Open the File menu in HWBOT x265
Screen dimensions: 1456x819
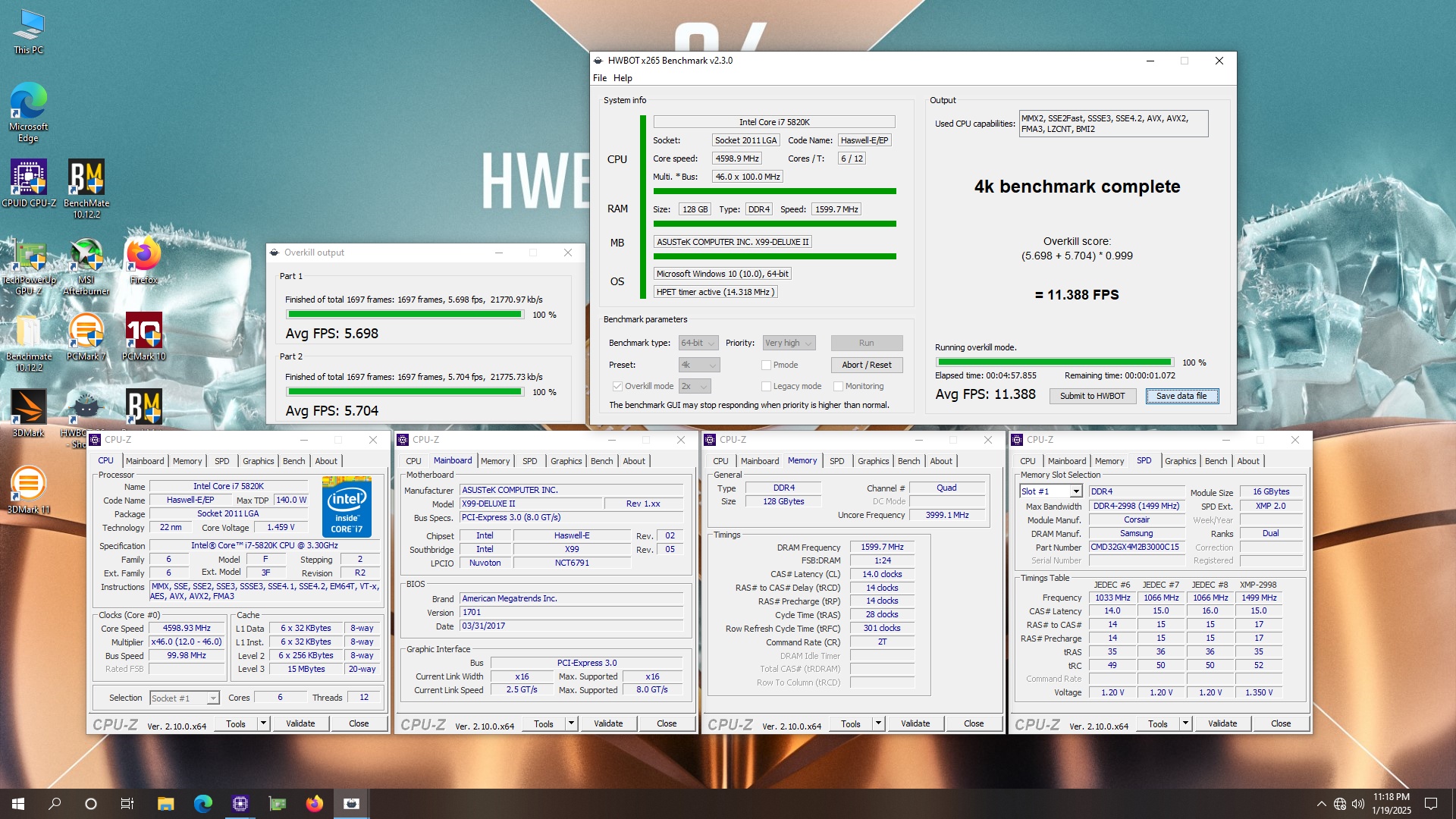(599, 78)
